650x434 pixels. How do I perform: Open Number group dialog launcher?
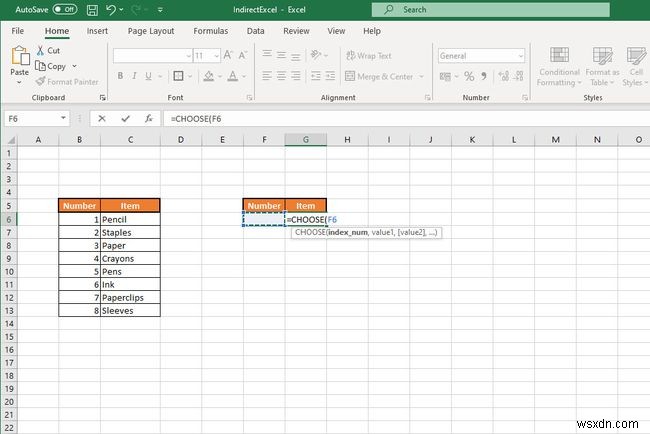coord(525,98)
